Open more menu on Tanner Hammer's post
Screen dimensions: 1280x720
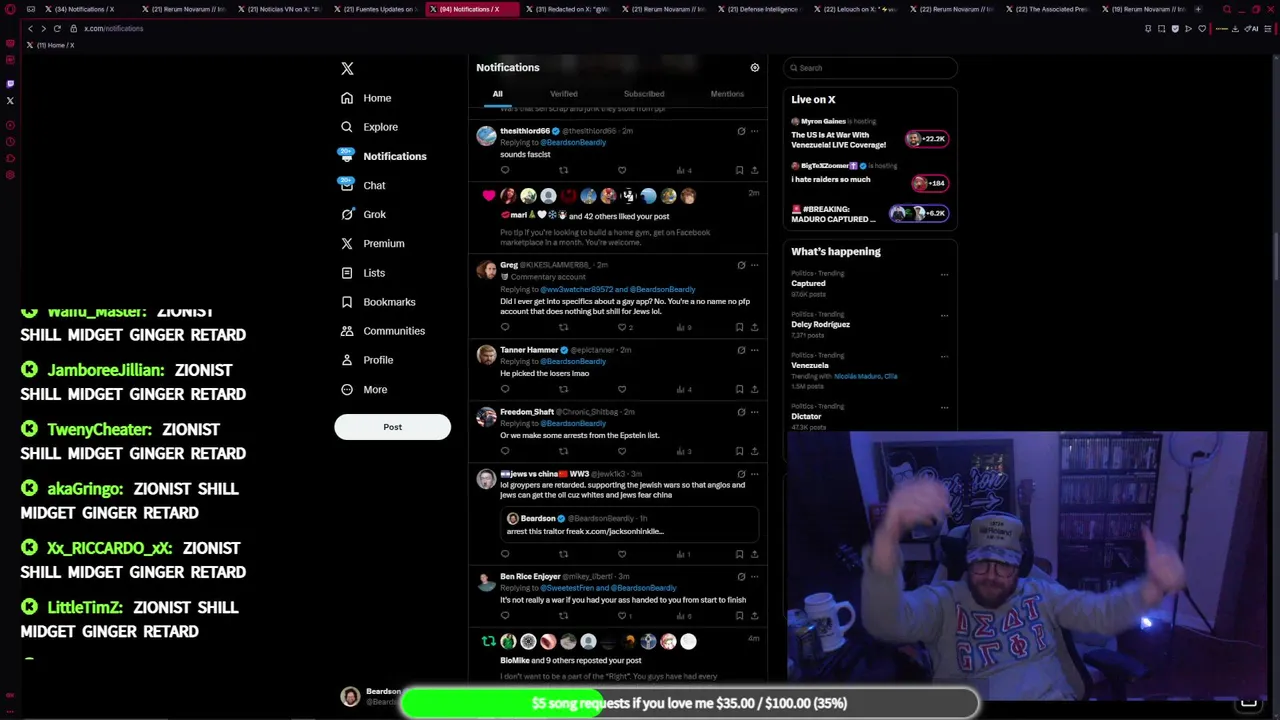click(754, 350)
